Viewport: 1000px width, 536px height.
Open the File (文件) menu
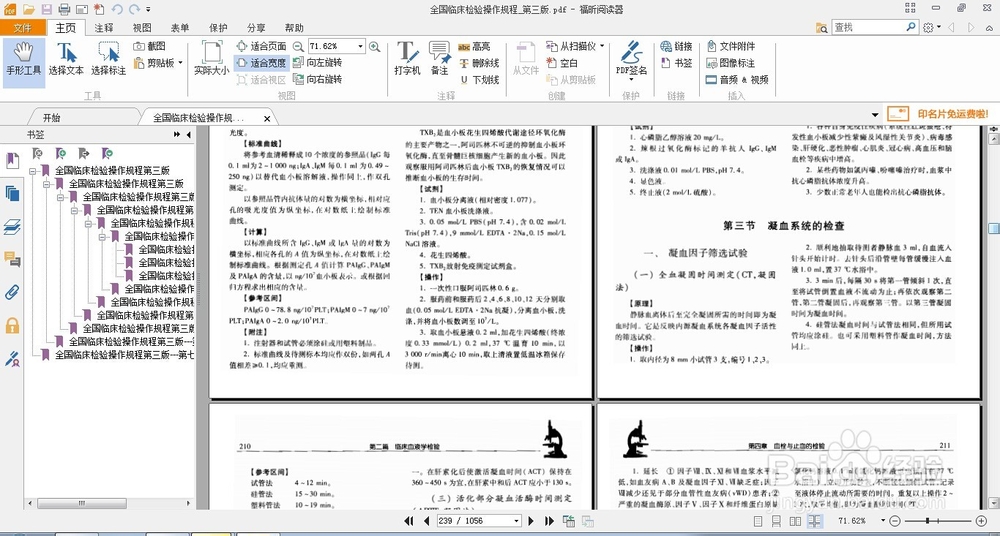(x=23, y=28)
